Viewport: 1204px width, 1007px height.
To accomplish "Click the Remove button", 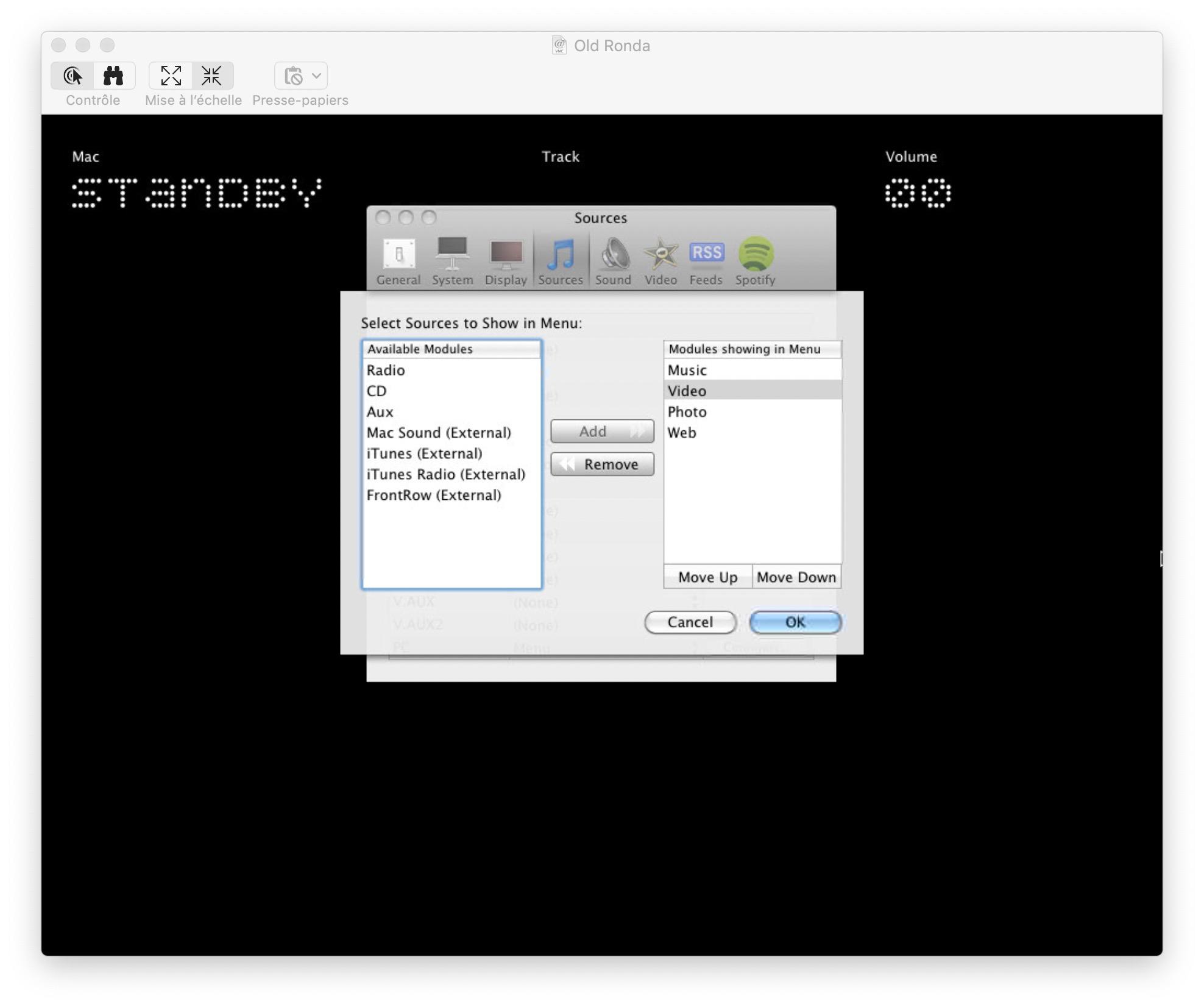I will [601, 464].
